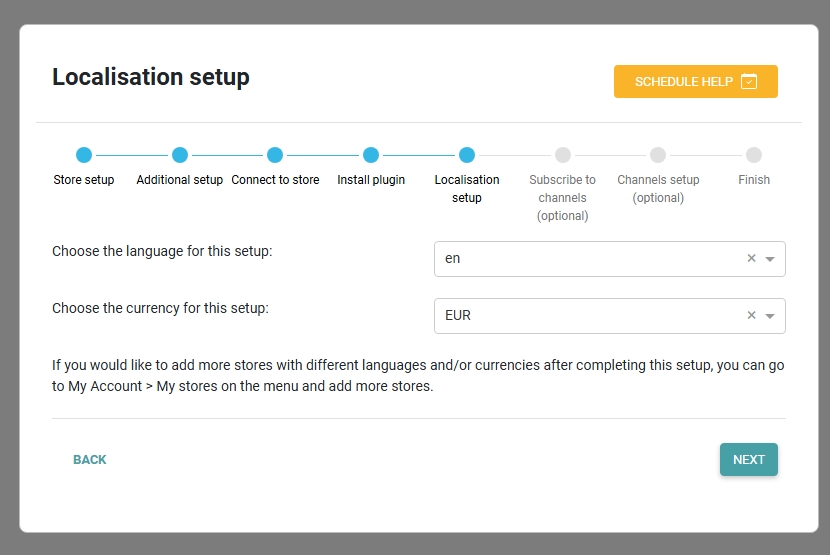Click the Store setup step label

pos(84,180)
